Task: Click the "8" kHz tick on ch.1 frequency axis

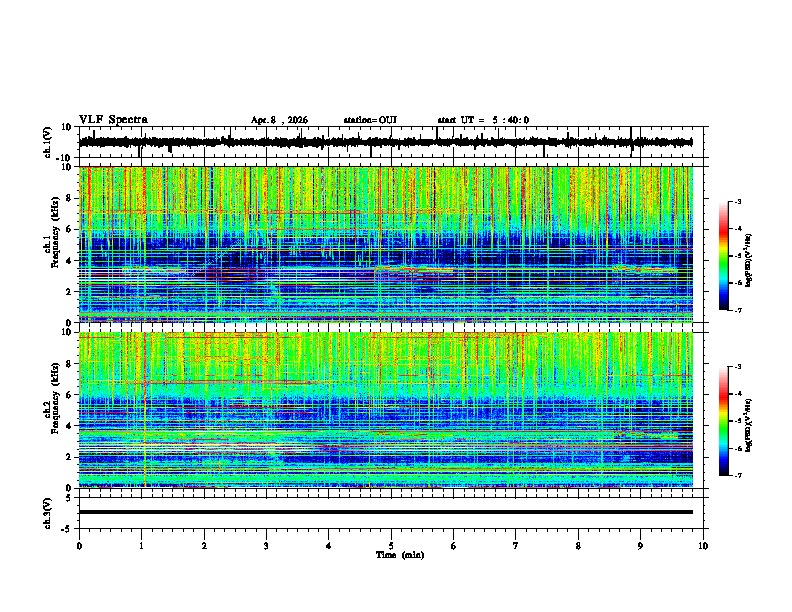Action: (69, 198)
